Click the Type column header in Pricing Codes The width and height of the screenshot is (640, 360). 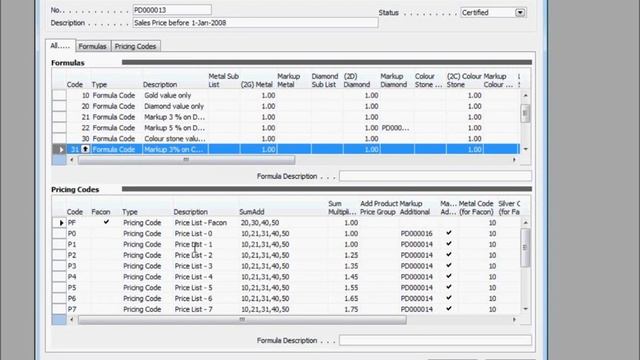(x=130, y=212)
